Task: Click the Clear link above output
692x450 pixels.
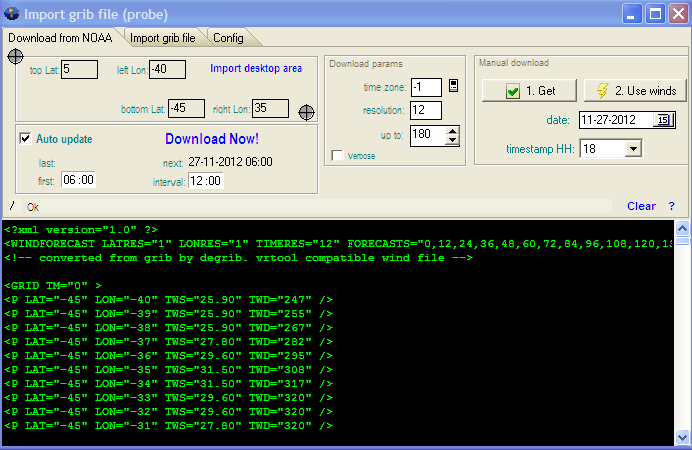Action: coord(641,206)
